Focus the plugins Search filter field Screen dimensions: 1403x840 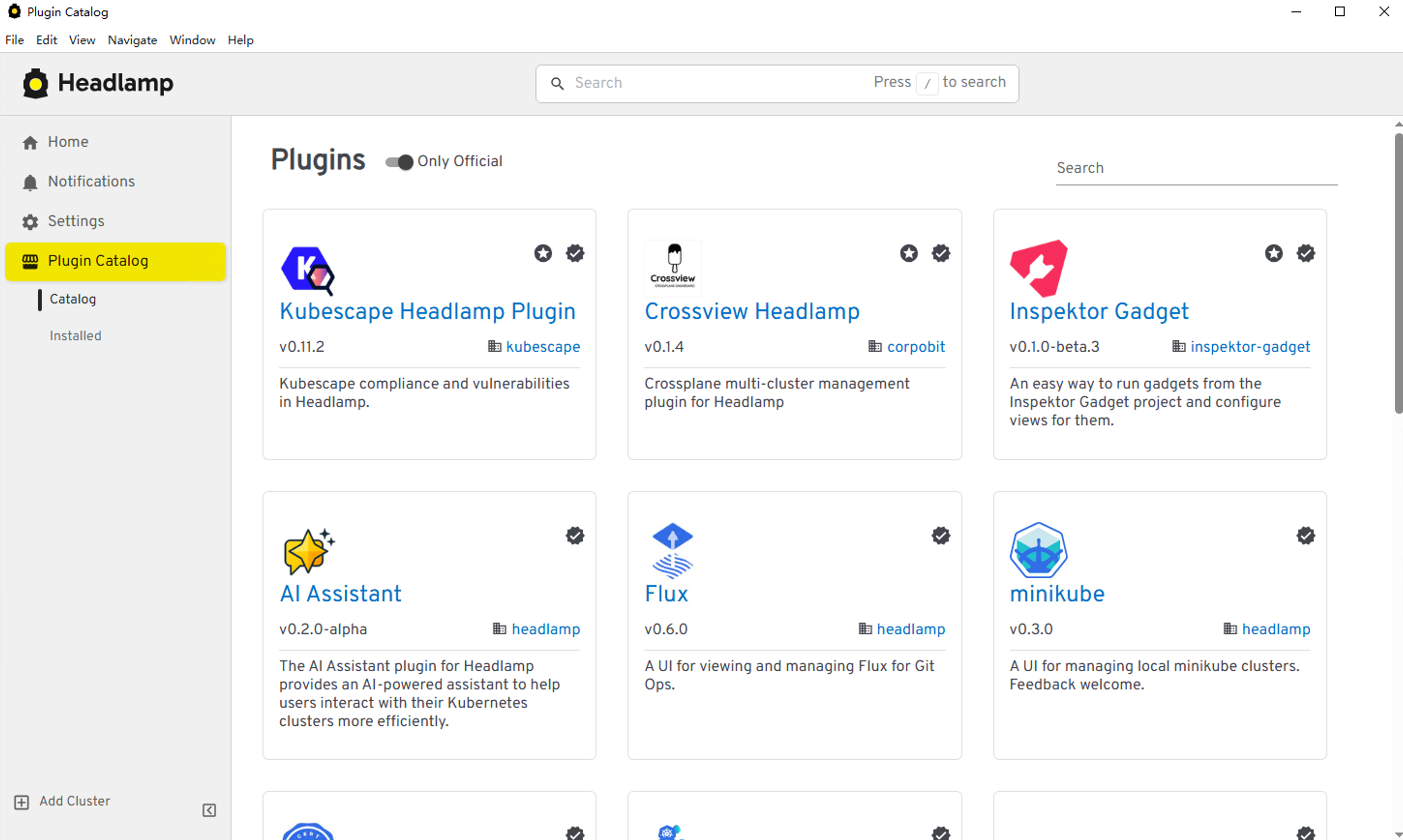(1196, 169)
